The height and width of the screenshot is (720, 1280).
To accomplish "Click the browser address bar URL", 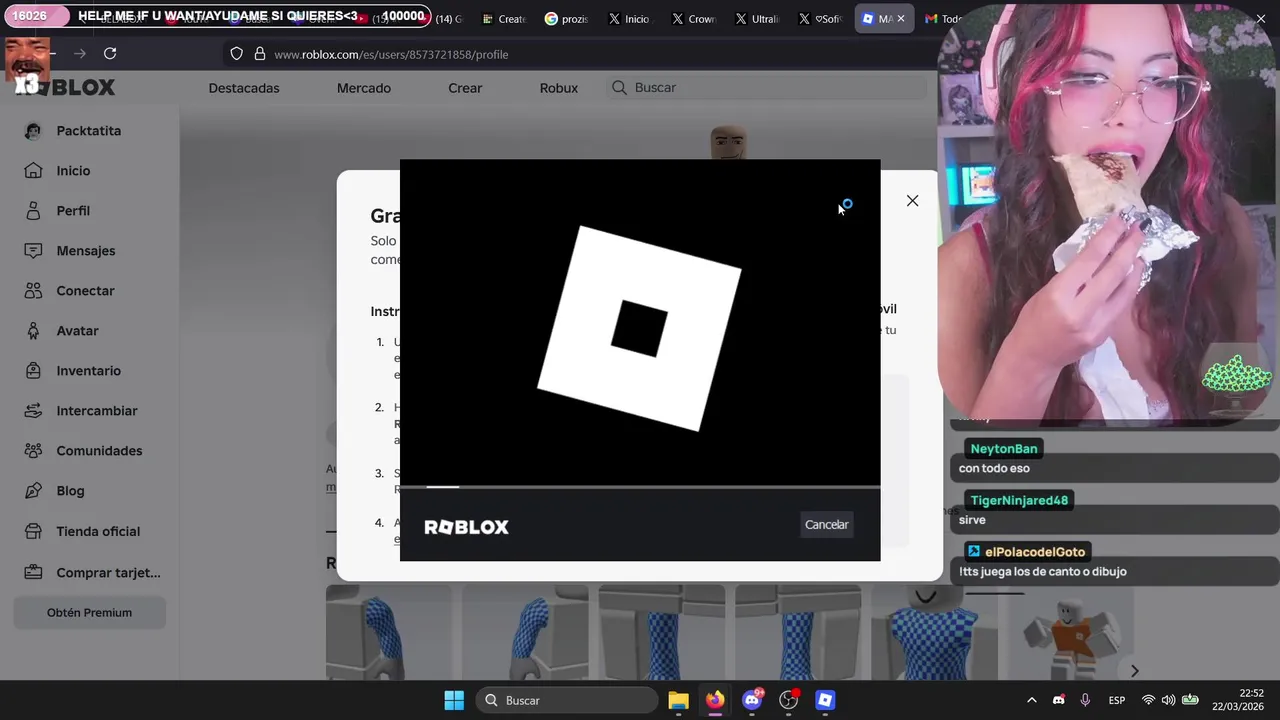I will [x=391, y=54].
